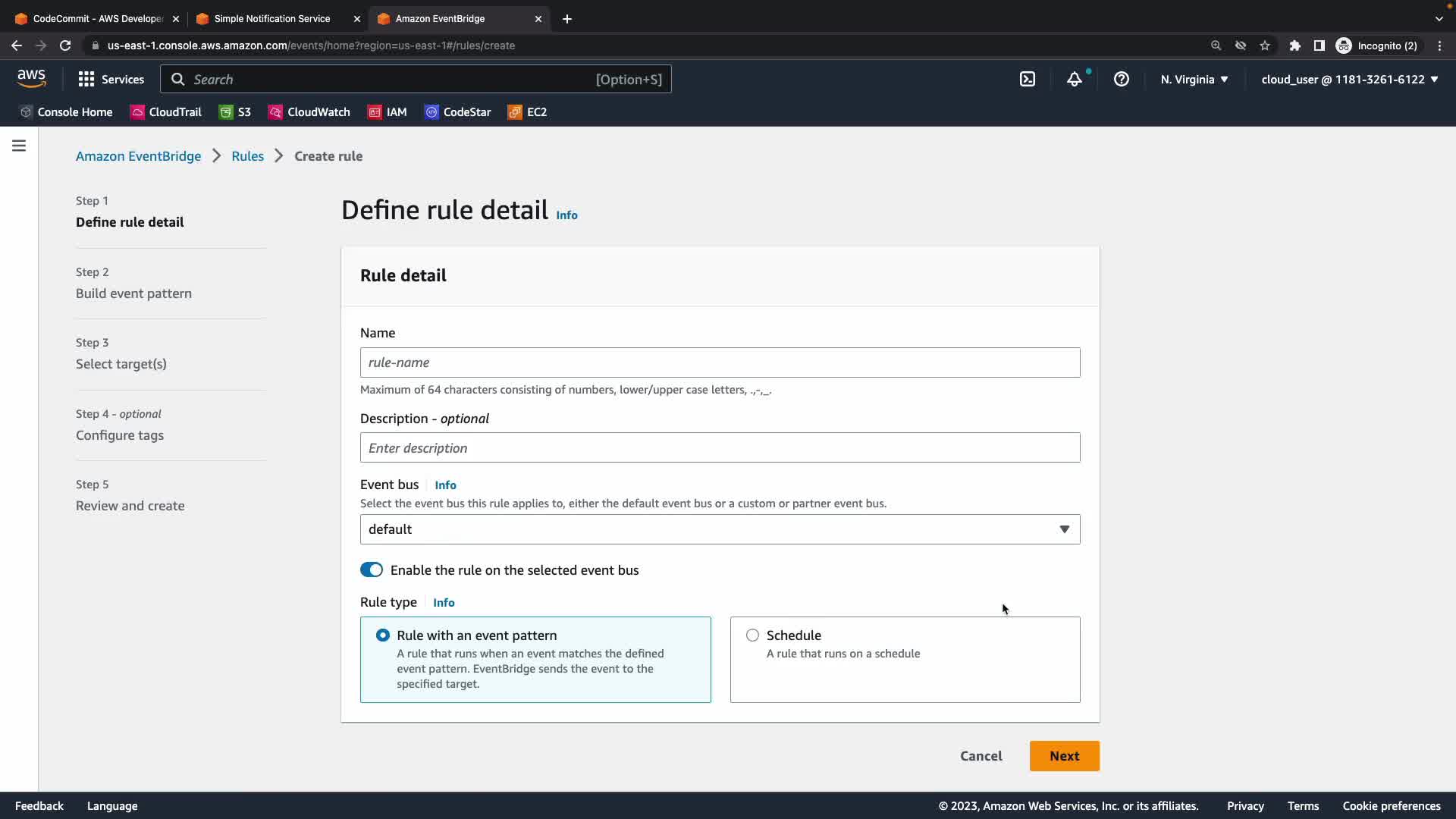Switch to the Simple Notification Service tab

coord(271,18)
